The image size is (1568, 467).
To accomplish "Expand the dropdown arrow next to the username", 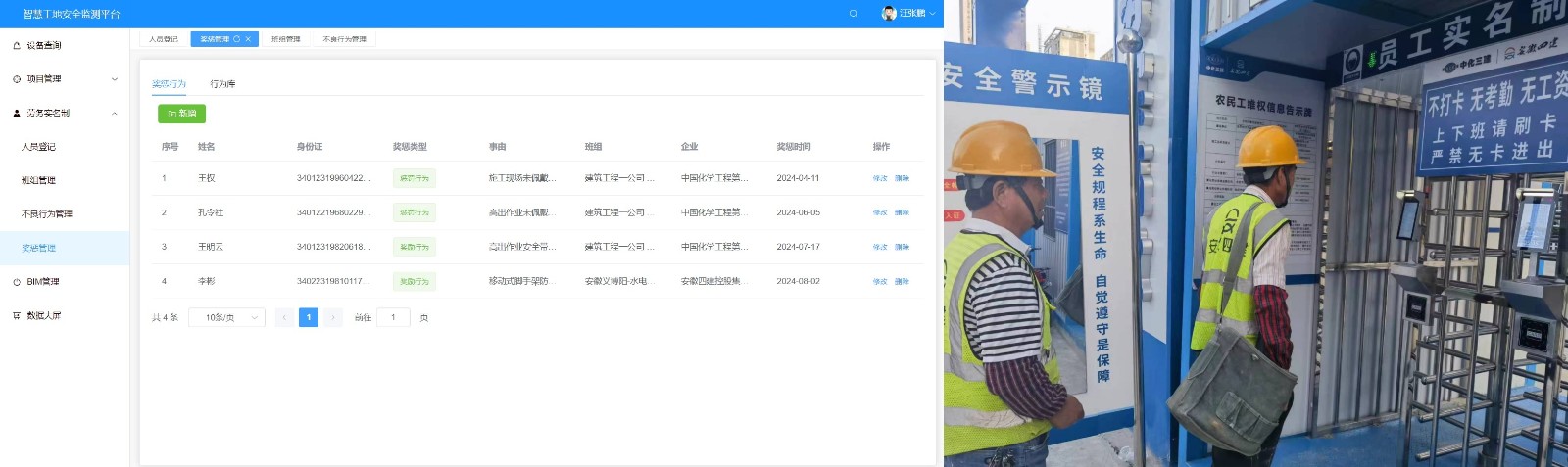I will 932,14.
